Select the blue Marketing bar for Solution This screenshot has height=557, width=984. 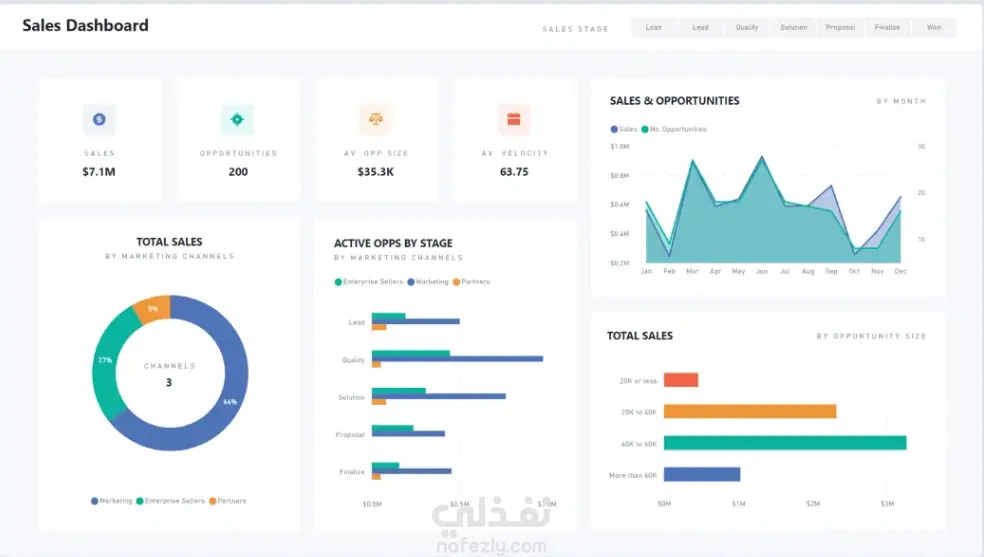(x=439, y=396)
